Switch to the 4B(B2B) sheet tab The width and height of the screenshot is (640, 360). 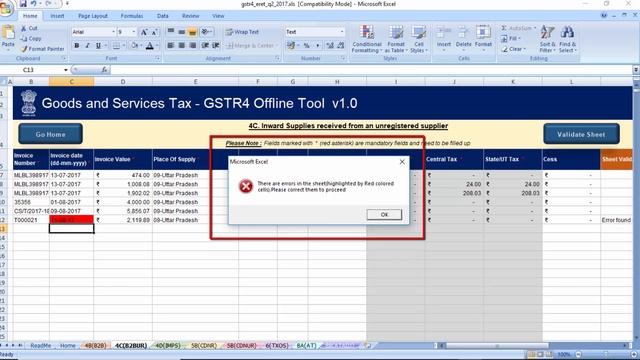tap(95, 346)
